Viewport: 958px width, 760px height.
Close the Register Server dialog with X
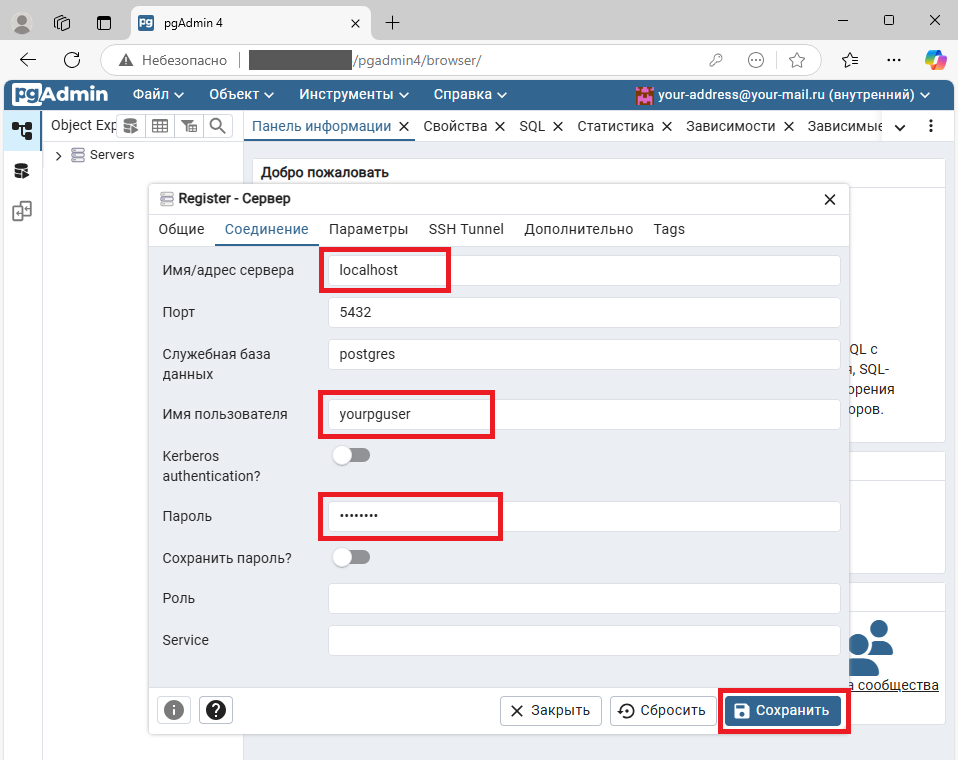(830, 200)
